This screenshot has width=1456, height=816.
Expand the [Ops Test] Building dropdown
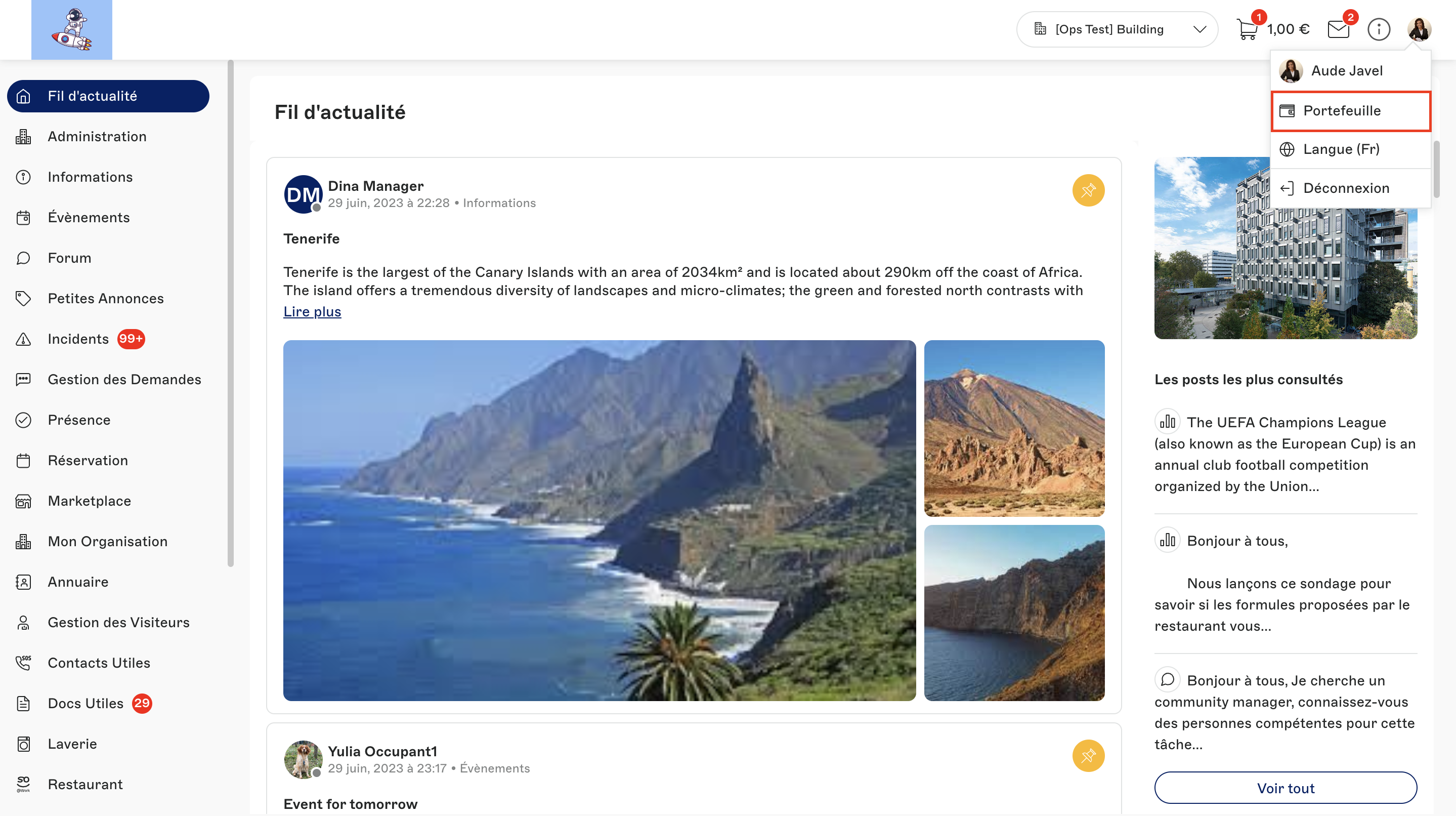coord(1117,29)
